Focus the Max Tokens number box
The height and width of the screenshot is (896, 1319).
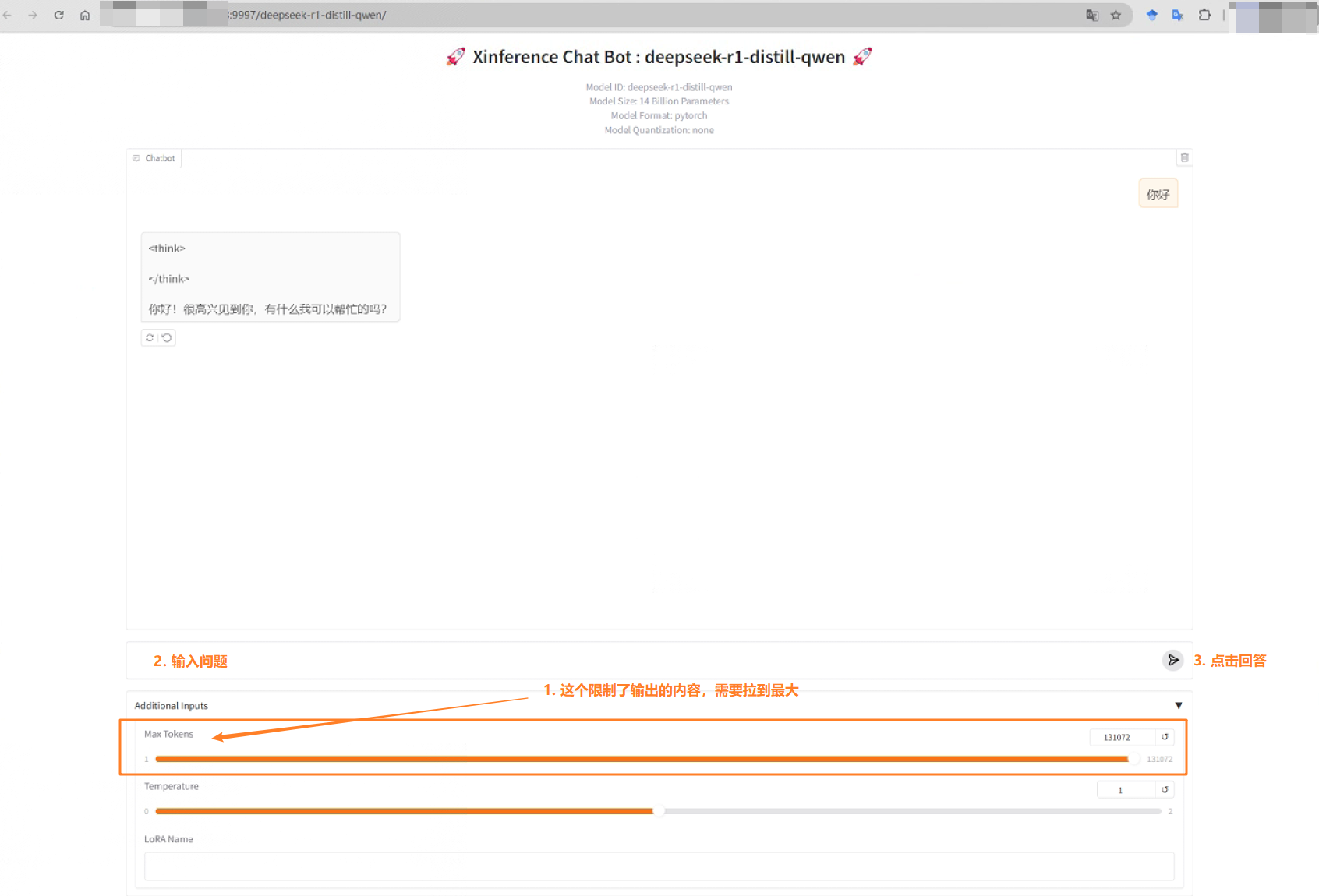point(1122,737)
